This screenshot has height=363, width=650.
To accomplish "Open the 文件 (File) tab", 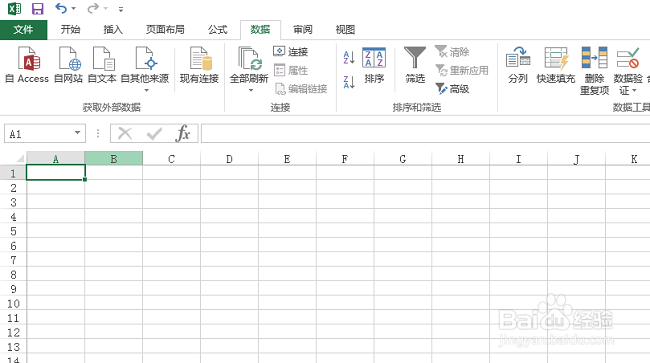I will point(24,29).
